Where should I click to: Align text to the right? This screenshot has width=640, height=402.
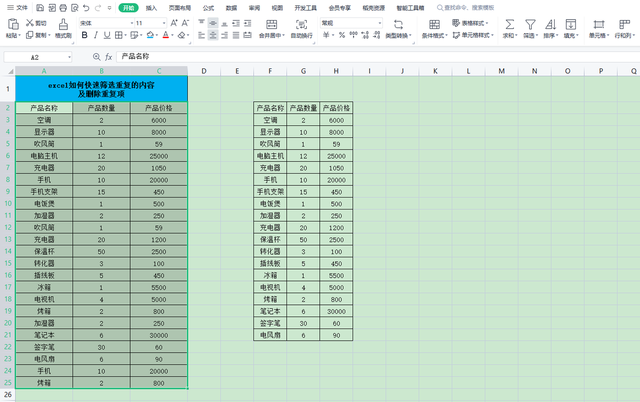pos(224,36)
